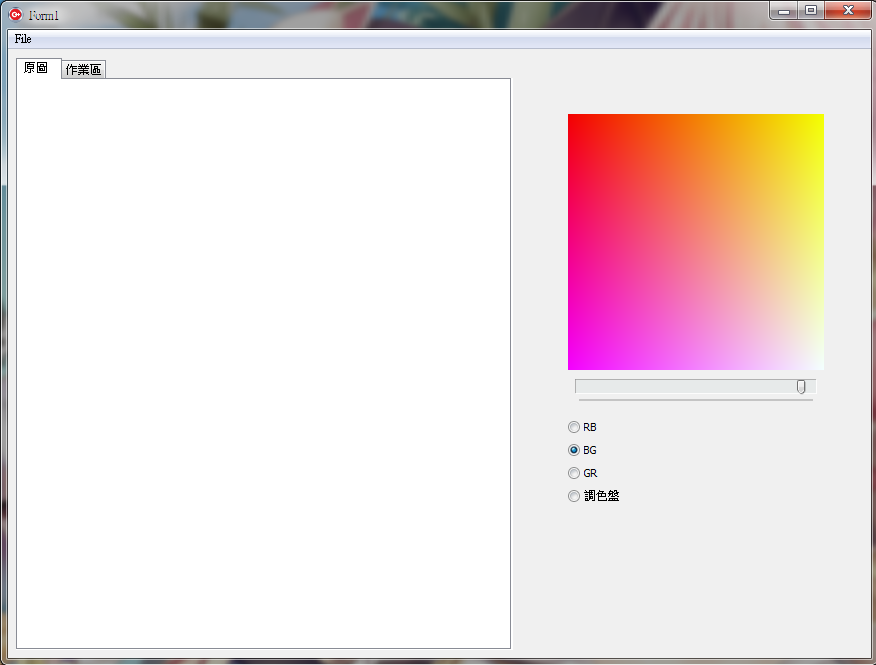Click the trackbar slider thumb
This screenshot has height=665, width=876.
[x=801, y=387]
